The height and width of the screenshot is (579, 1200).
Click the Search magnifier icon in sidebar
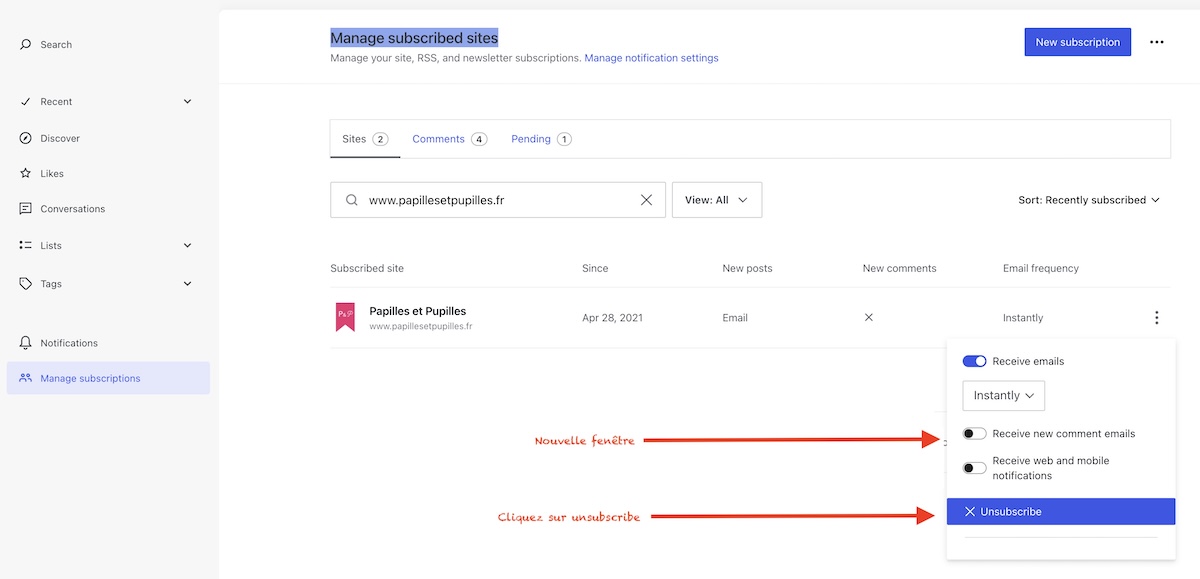tap(26, 45)
